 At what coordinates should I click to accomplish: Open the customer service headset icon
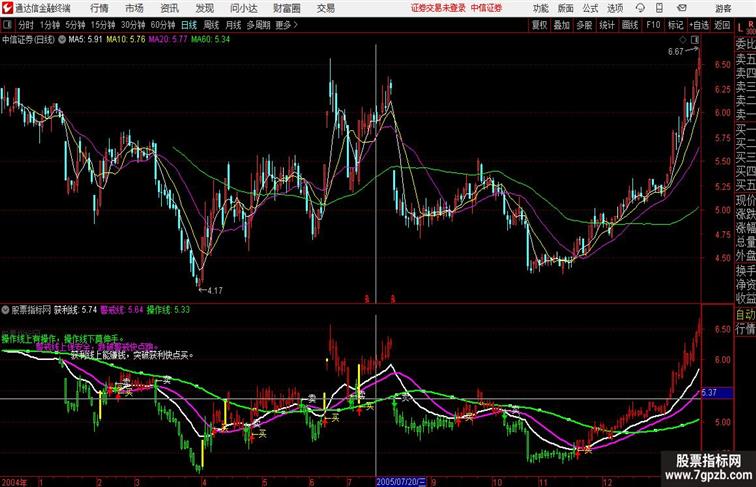click(x=640, y=8)
